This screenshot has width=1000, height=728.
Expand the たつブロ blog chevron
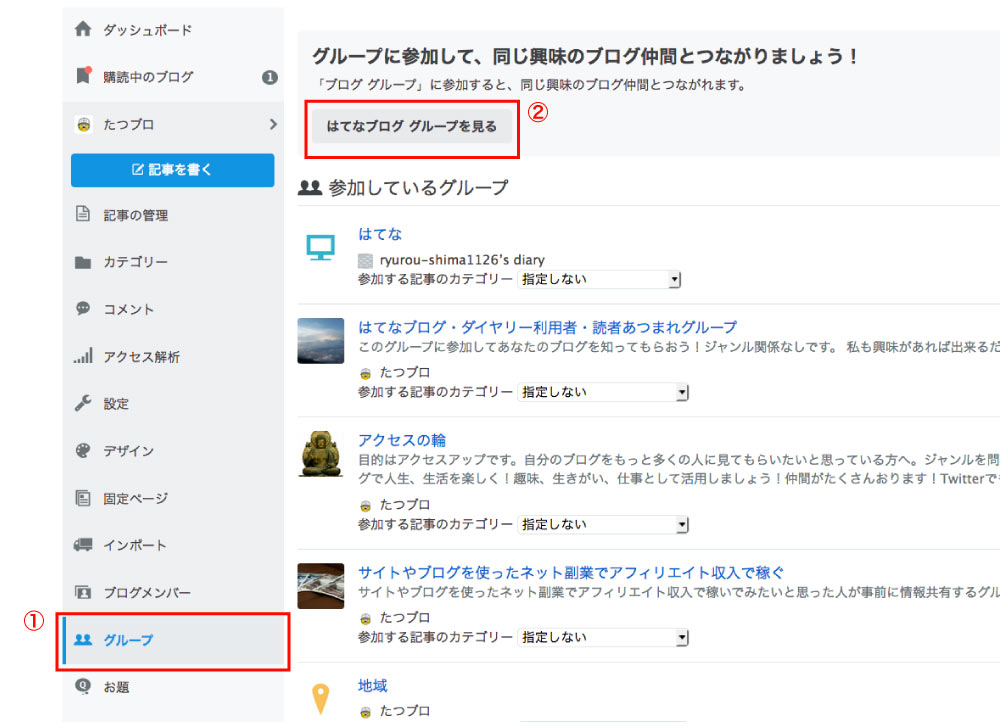pos(273,124)
